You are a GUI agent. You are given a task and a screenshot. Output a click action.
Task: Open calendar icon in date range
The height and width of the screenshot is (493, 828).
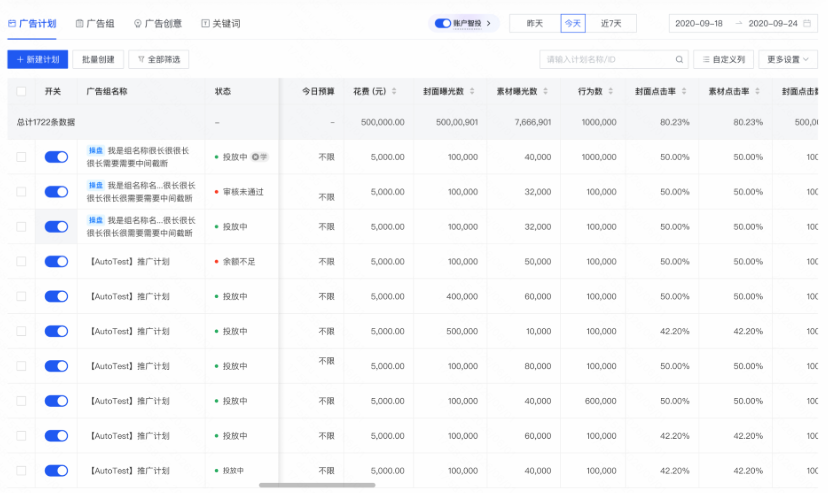(x=807, y=23)
